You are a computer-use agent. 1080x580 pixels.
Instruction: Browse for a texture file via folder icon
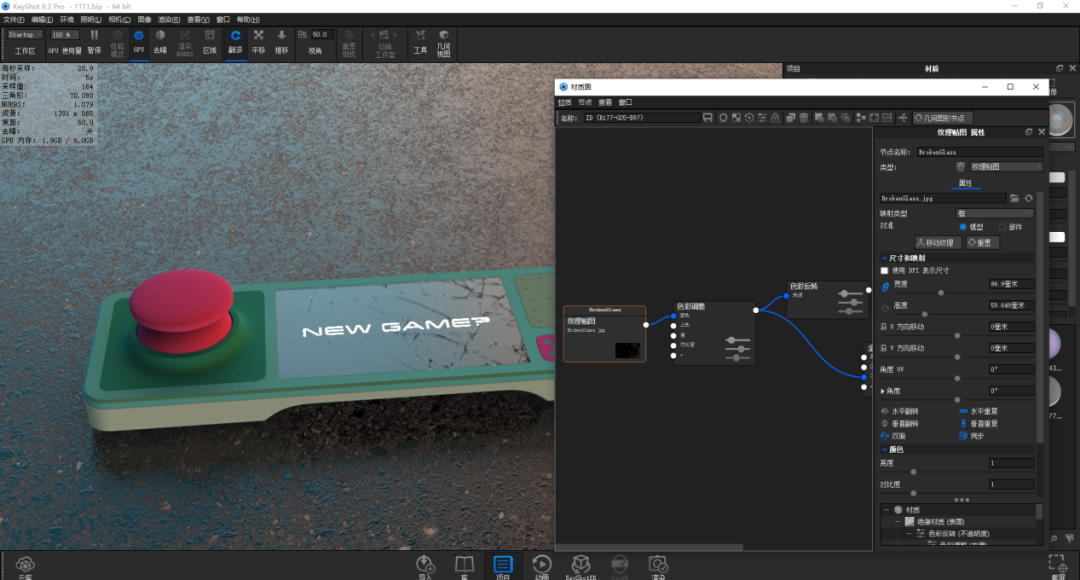1015,198
